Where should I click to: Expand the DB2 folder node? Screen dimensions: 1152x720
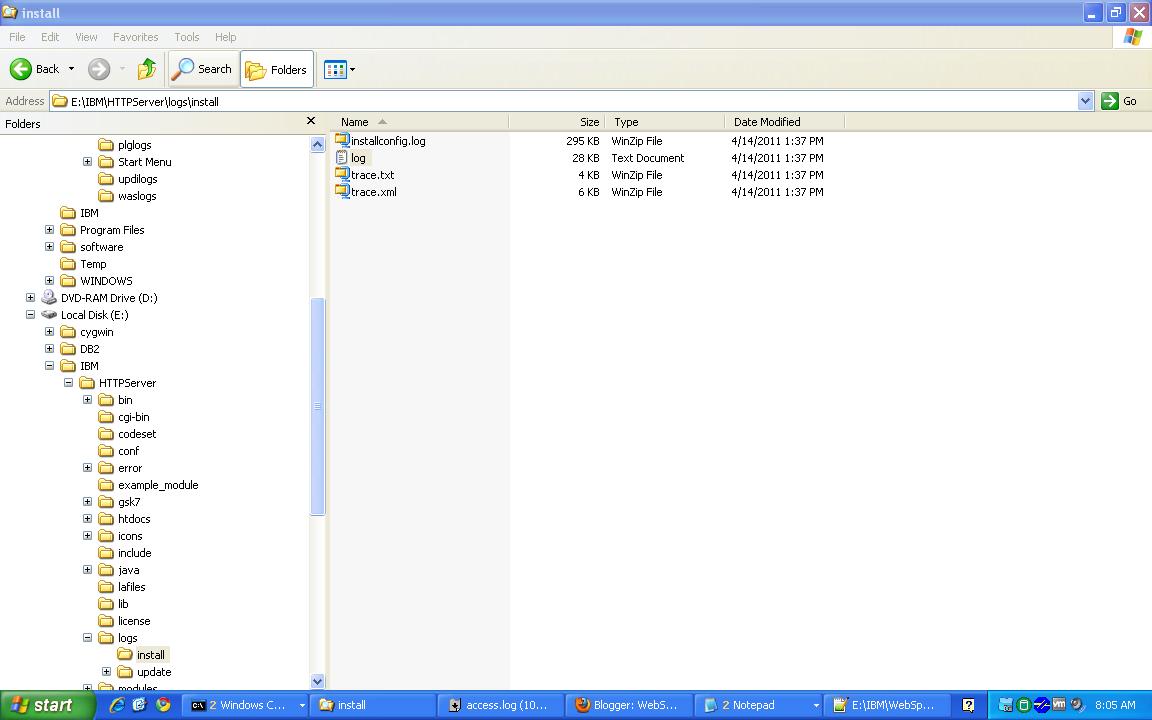point(49,349)
